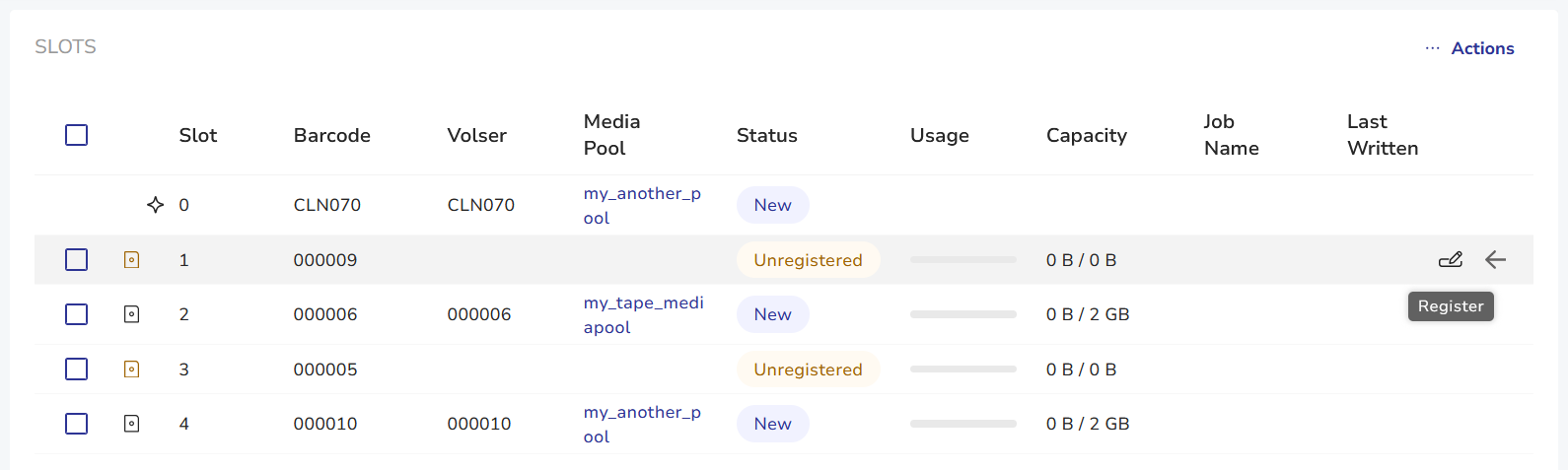
Task: Click the Unregistered status badge for slot 3
Action: pos(808,369)
